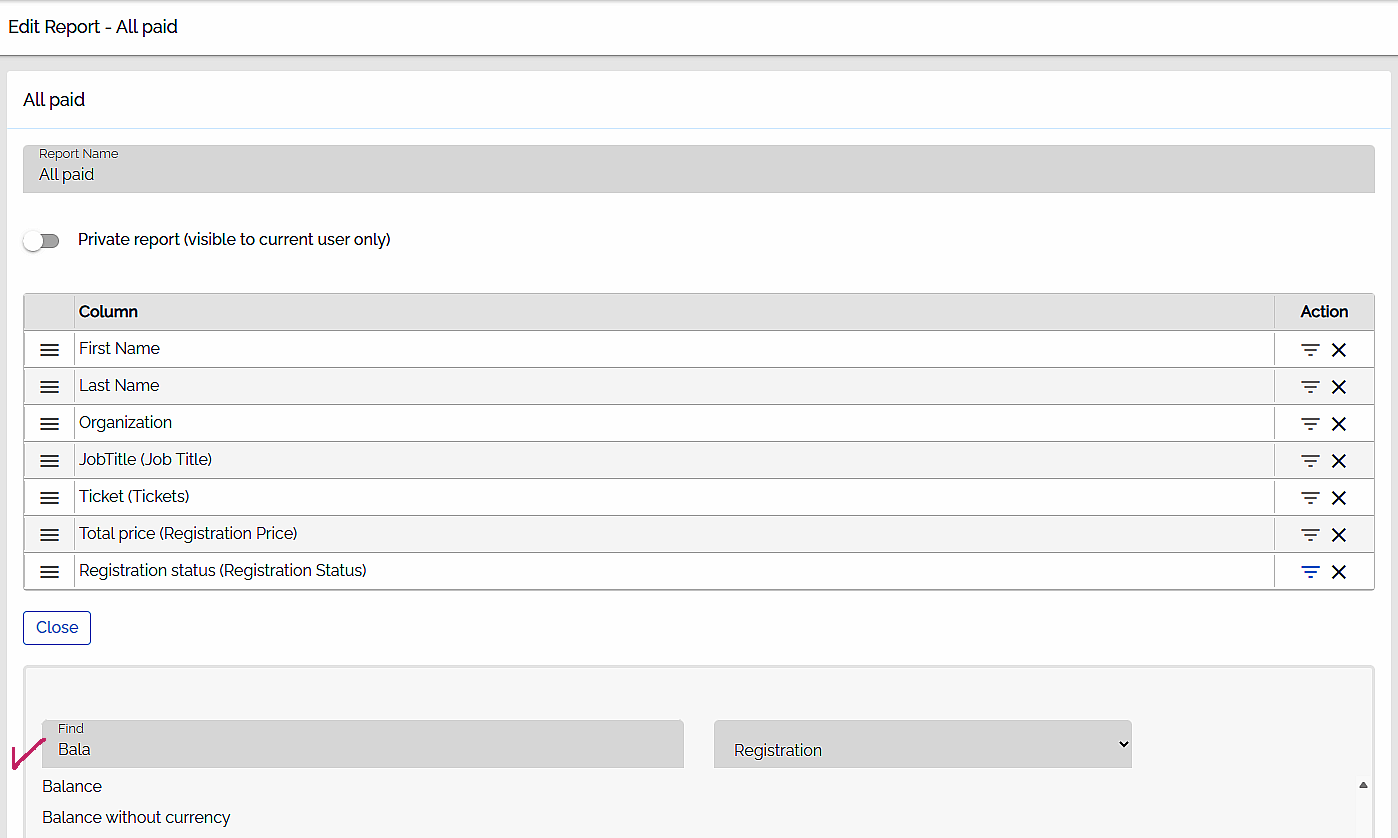The image size is (1398, 838).
Task: Toggle Private report switch
Action: (x=42, y=241)
